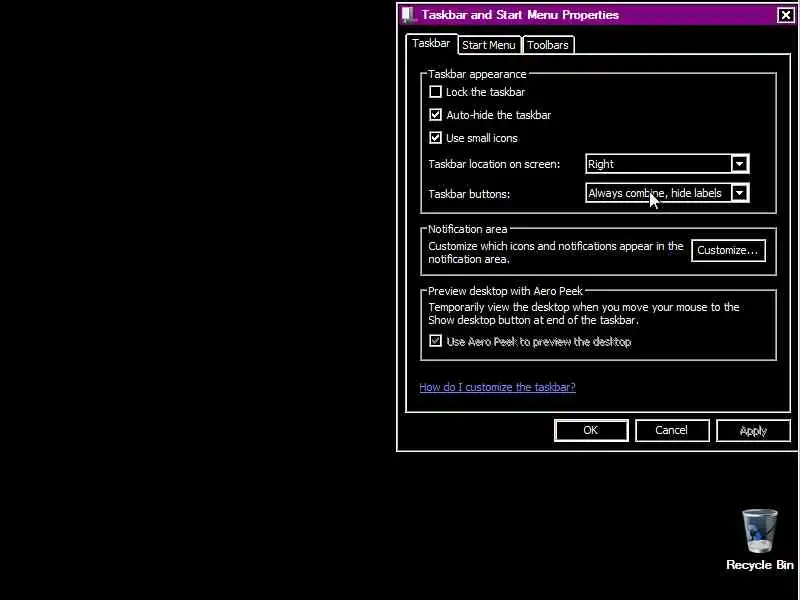Enable Lock the taskbar checkbox
Image resolution: width=800 pixels, height=600 pixels.
(435, 92)
